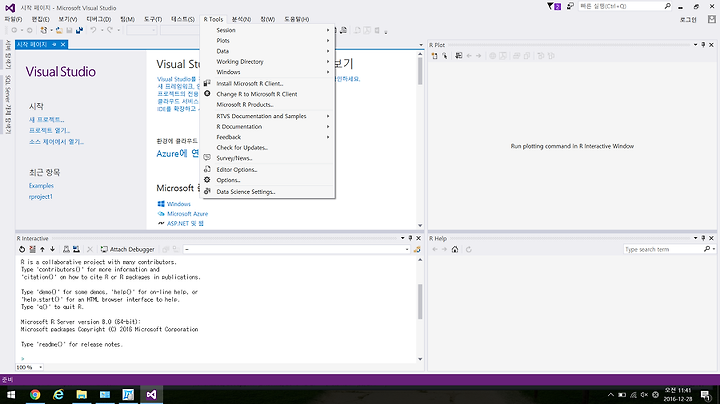
Task: Expand the R Documentation submenu
Action: pos(268,127)
